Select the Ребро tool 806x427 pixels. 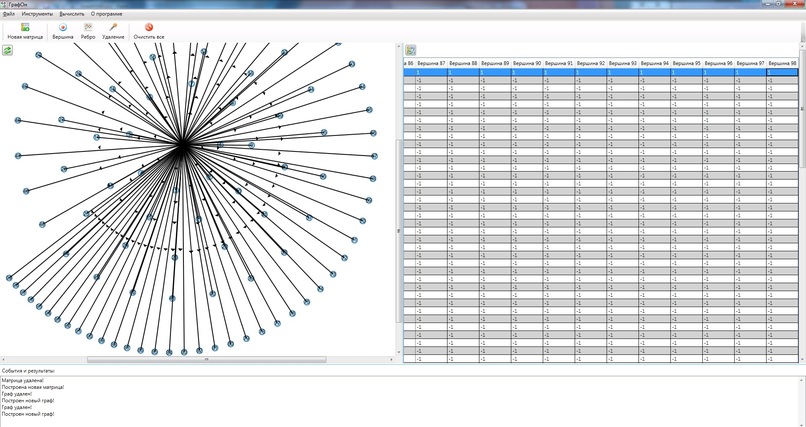point(88,31)
